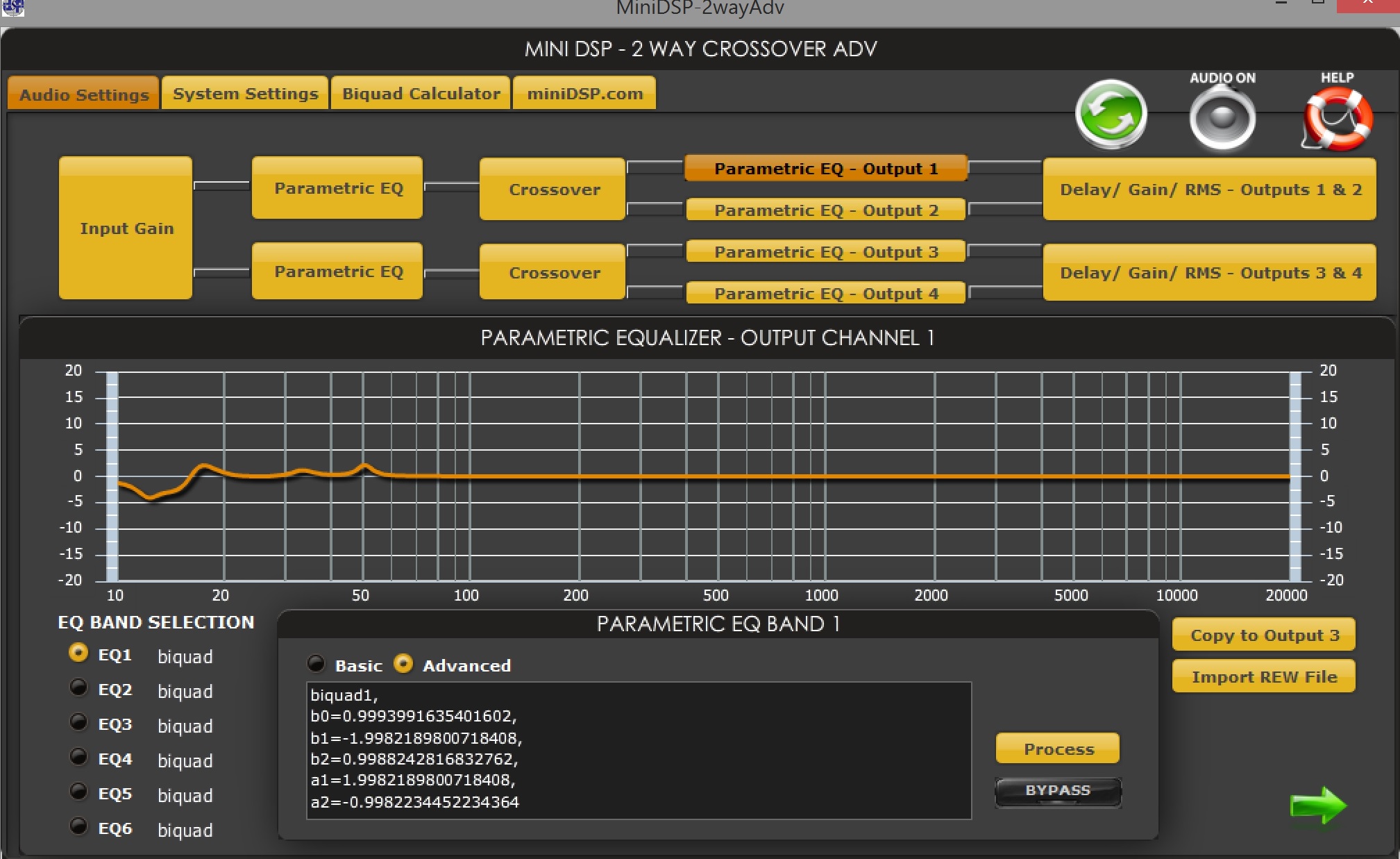Image resolution: width=1400 pixels, height=859 pixels.
Task: Select Parametric EQ - Output 4 block
Action: point(826,293)
